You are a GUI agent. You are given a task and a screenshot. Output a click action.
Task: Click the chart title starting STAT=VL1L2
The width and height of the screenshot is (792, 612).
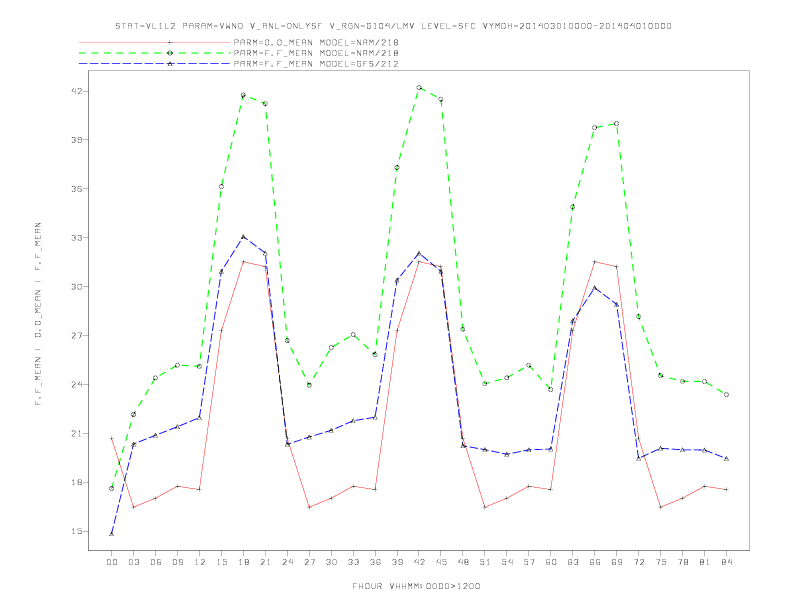coord(393,26)
